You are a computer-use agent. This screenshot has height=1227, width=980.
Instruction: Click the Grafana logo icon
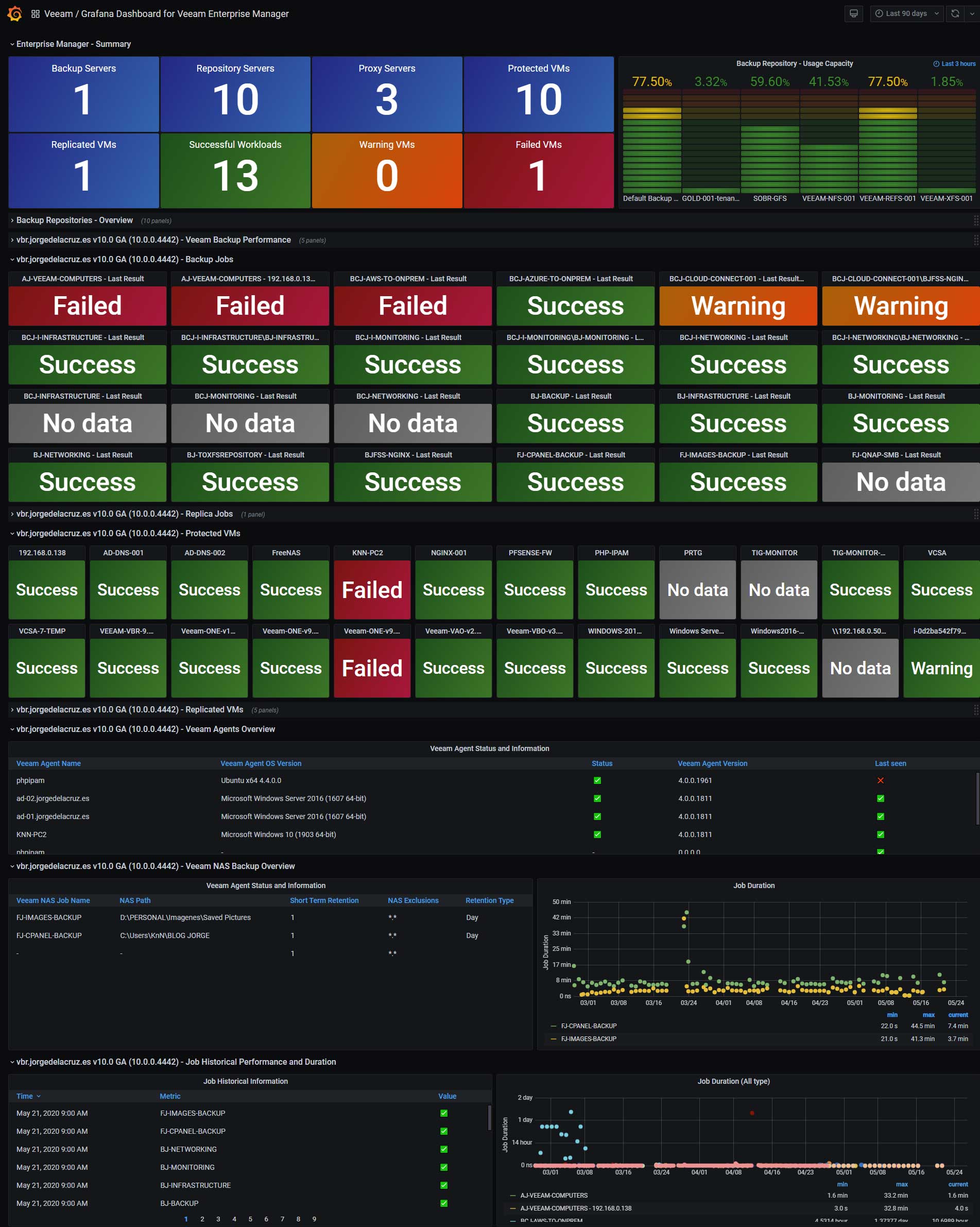(15, 14)
